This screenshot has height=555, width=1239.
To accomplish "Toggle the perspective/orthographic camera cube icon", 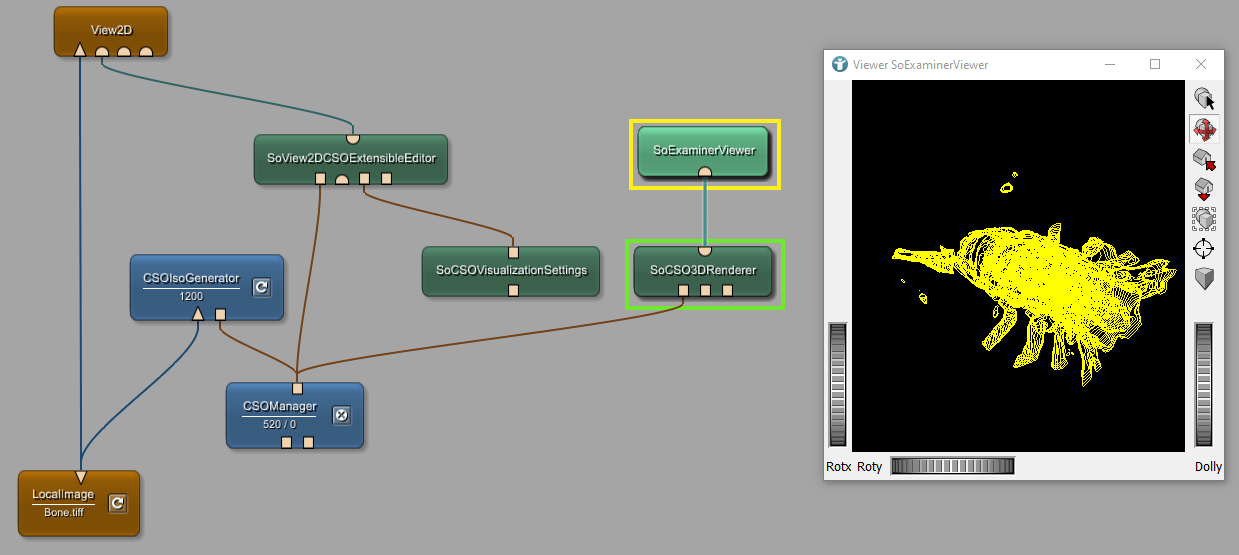I will tap(1204, 278).
